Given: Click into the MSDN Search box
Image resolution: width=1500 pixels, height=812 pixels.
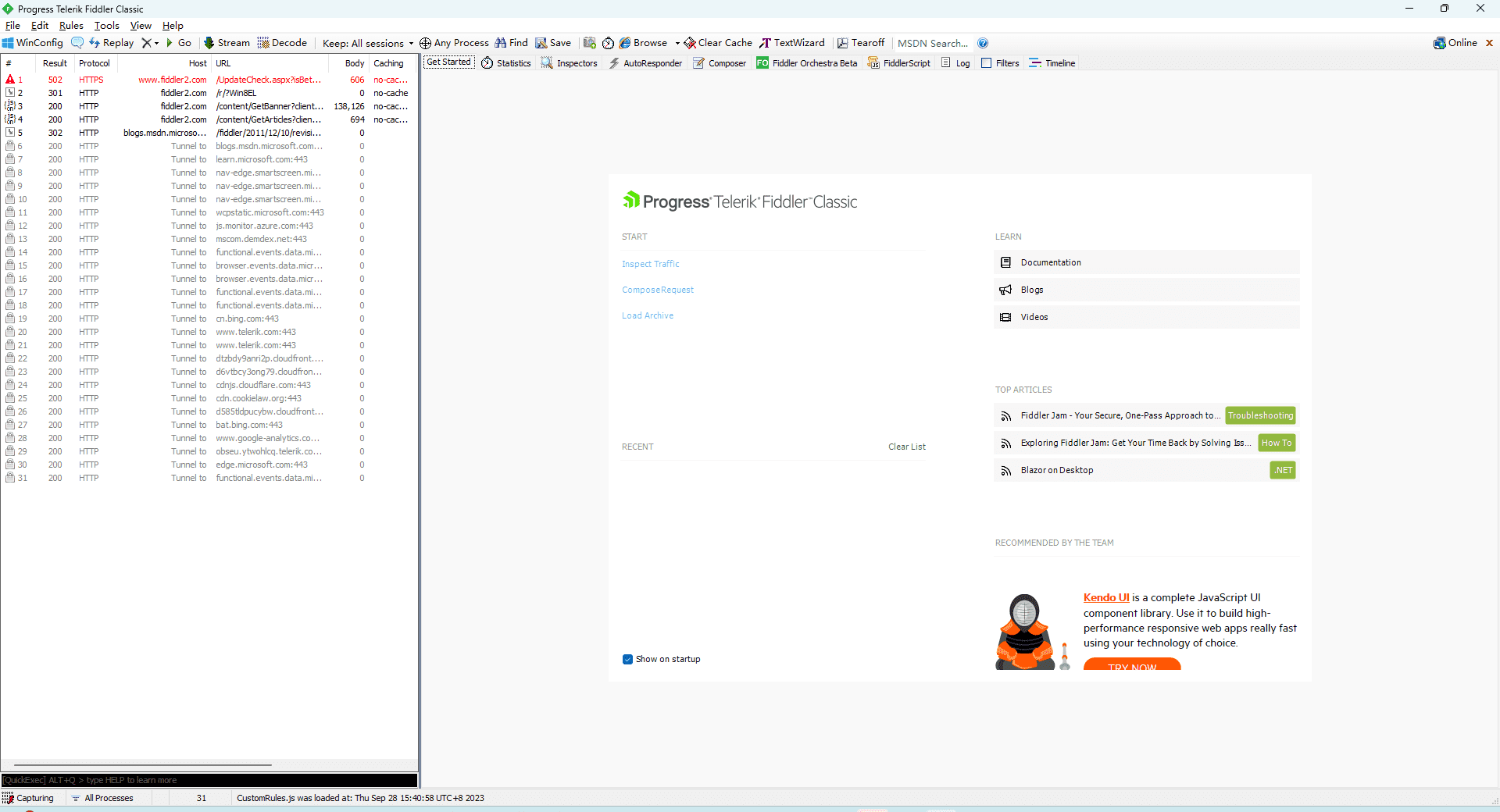Looking at the screenshot, I should 933,43.
